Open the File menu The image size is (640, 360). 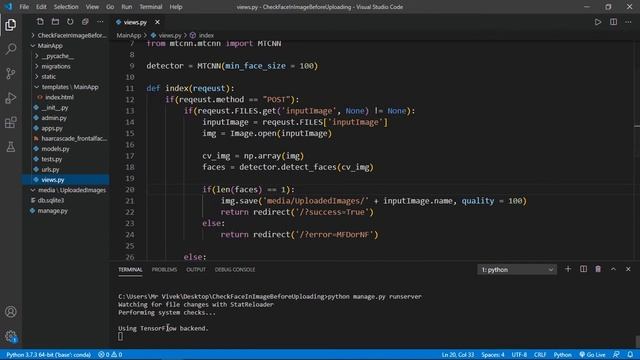24,7
